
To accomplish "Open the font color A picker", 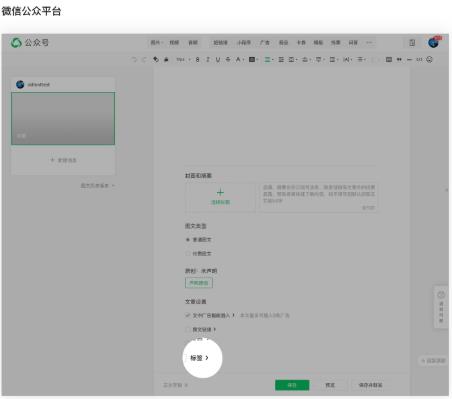I will (240, 60).
